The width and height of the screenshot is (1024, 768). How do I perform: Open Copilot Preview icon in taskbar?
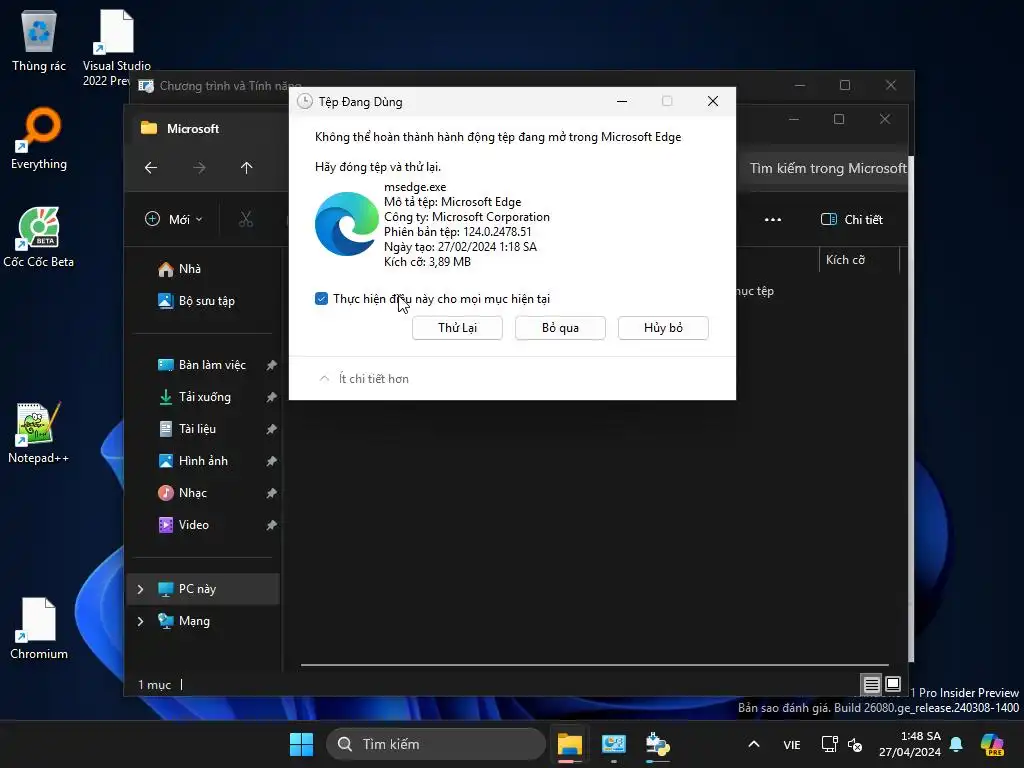[x=992, y=744]
